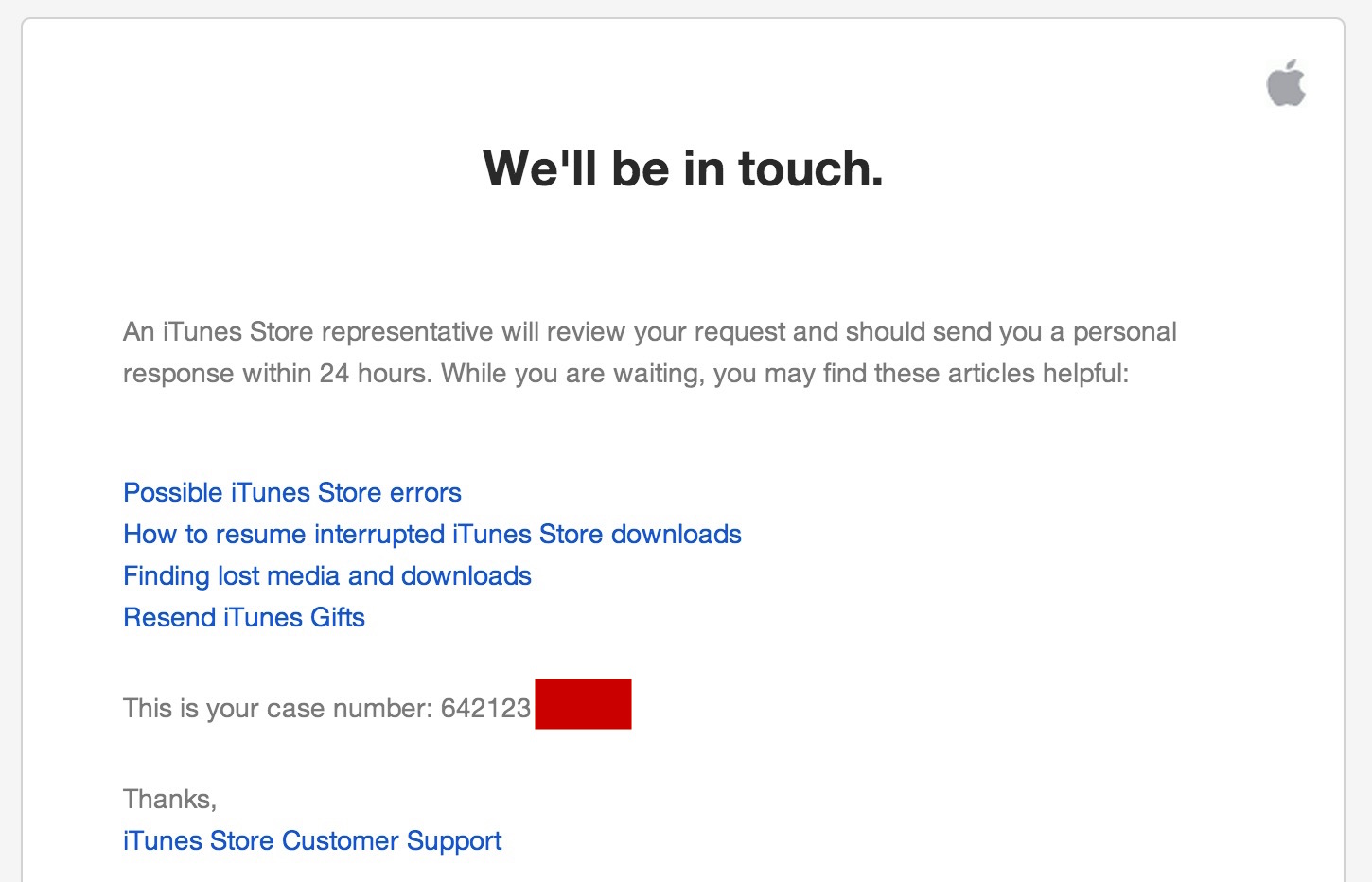
Task: Click the "We'll be in touch." heading
Action: coord(682,168)
